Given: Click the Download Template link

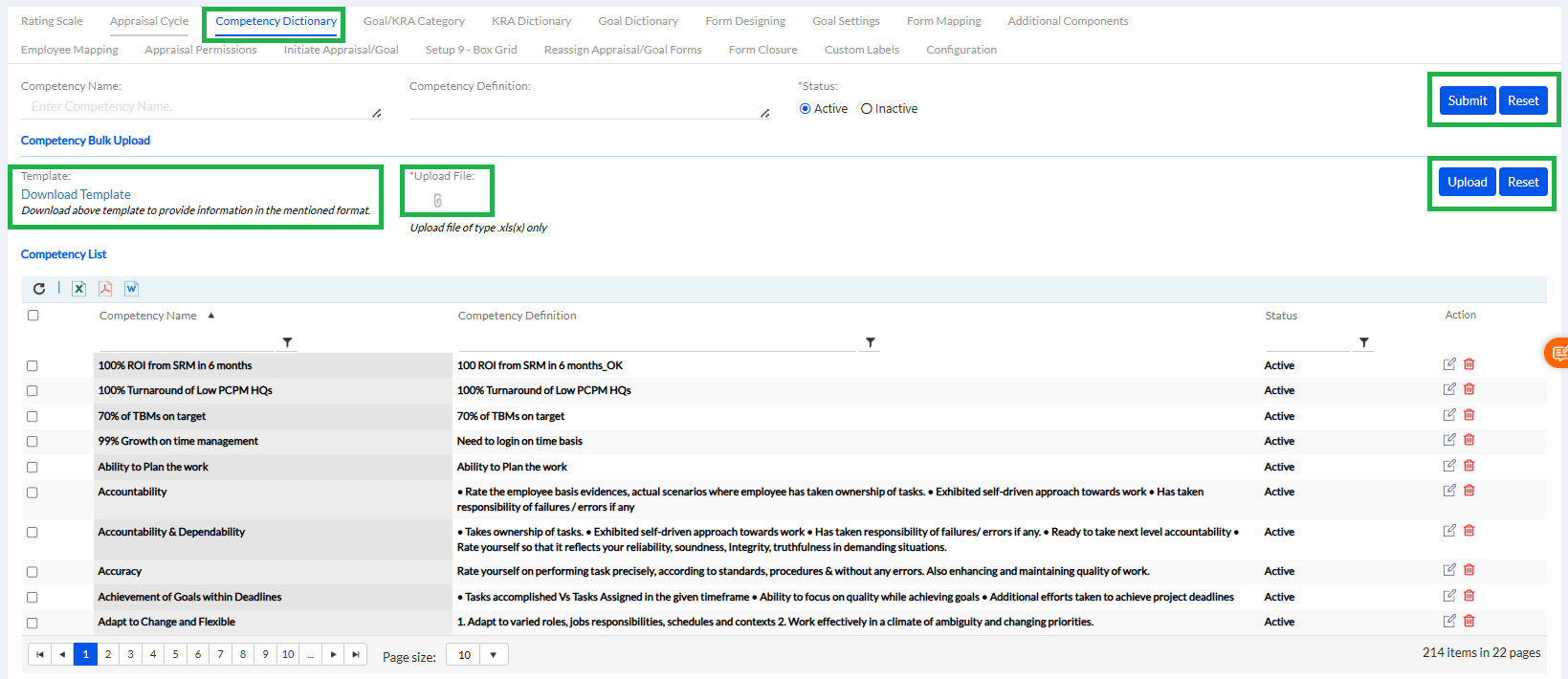Looking at the screenshot, I should click(x=76, y=194).
